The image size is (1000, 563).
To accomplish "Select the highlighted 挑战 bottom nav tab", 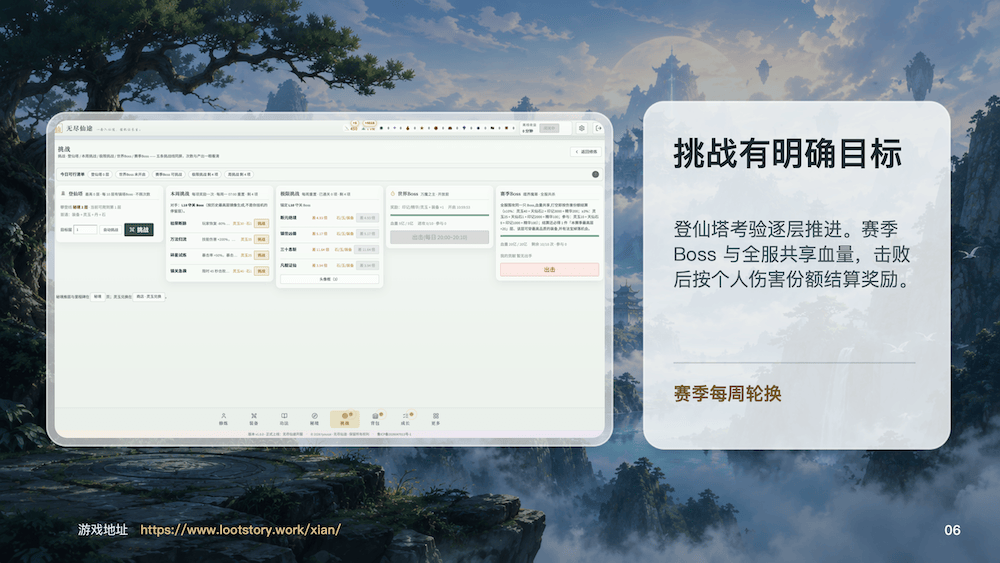I will 344,419.
